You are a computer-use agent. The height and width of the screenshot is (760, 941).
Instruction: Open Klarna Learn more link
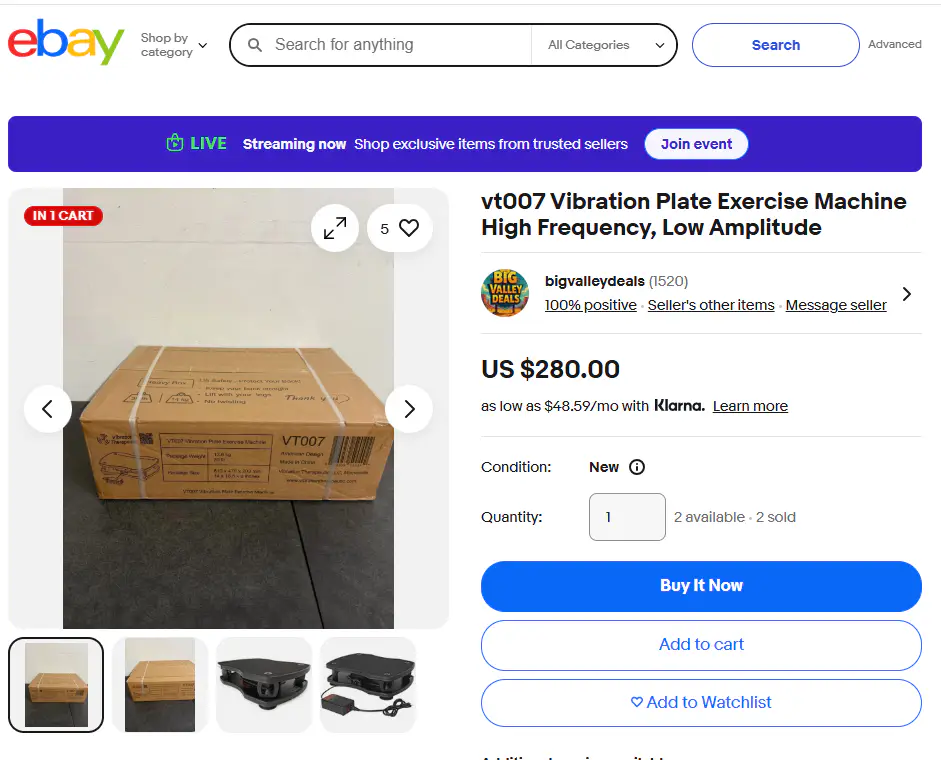pos(750,406)
